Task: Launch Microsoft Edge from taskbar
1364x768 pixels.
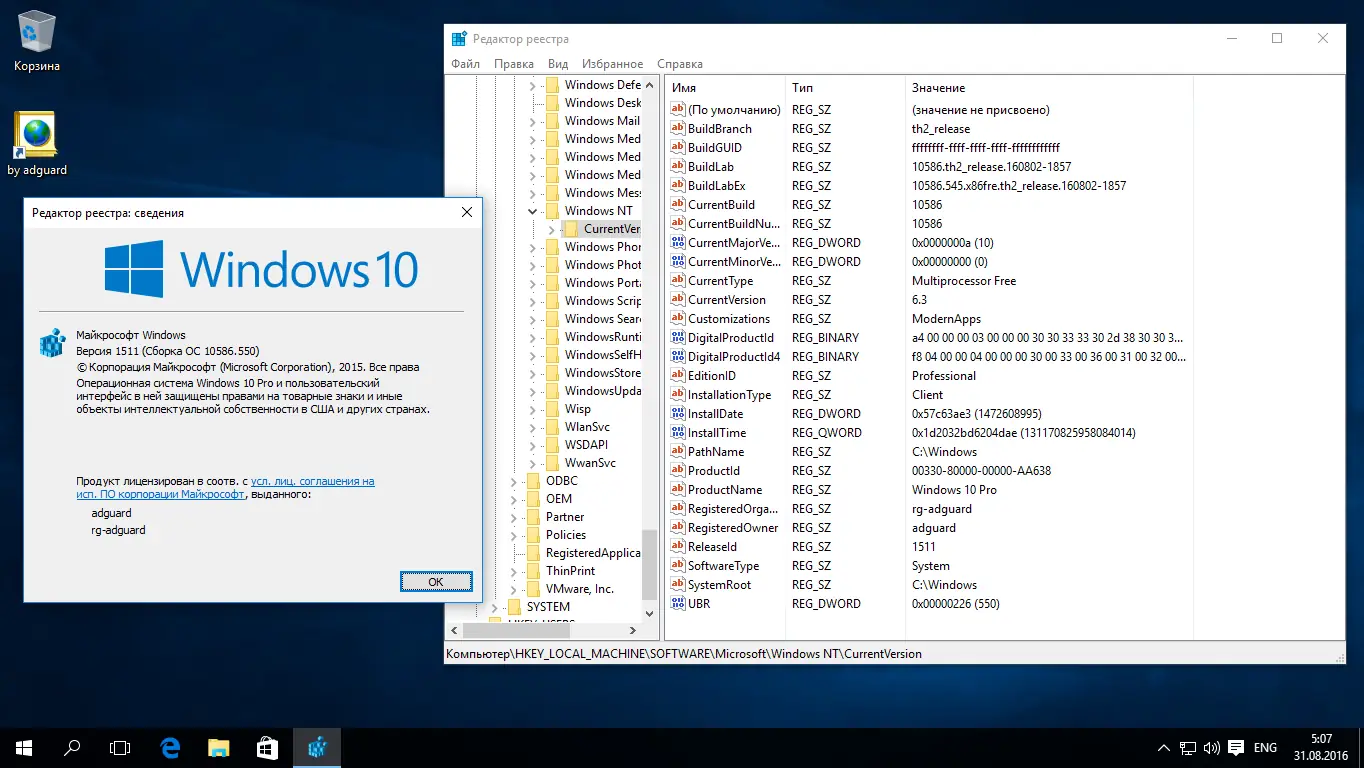Action: pos(170,747)
